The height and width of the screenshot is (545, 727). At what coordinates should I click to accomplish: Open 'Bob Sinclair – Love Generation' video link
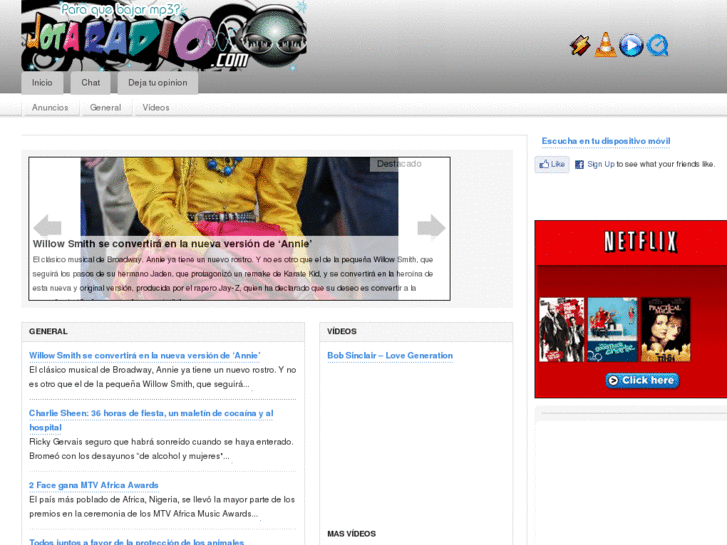(390, 356)
